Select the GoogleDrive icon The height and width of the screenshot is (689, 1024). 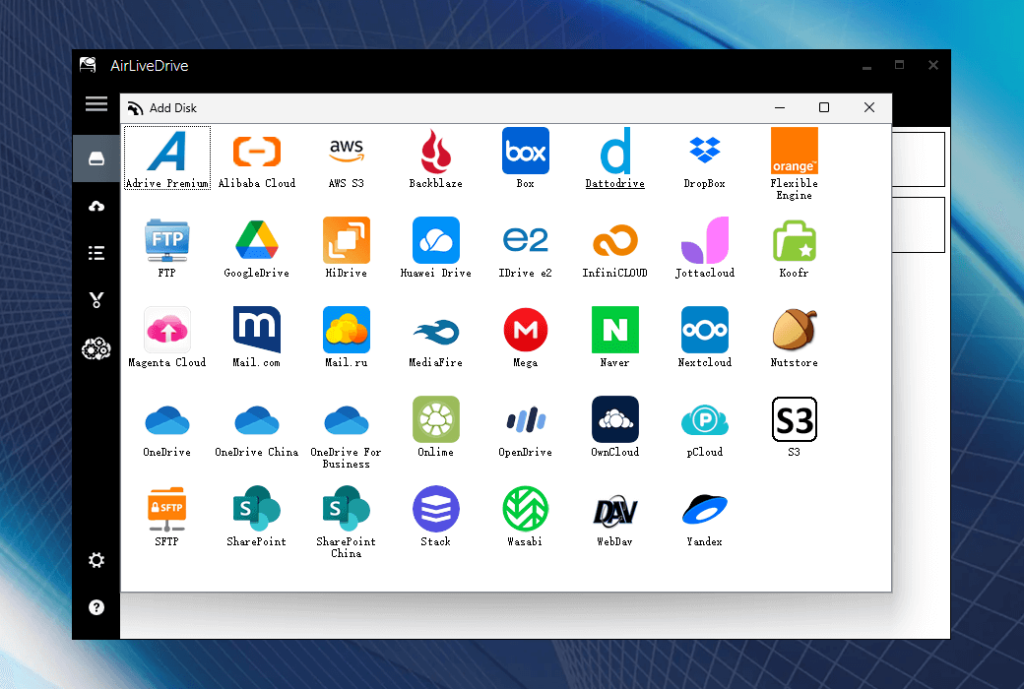point(257,248)
